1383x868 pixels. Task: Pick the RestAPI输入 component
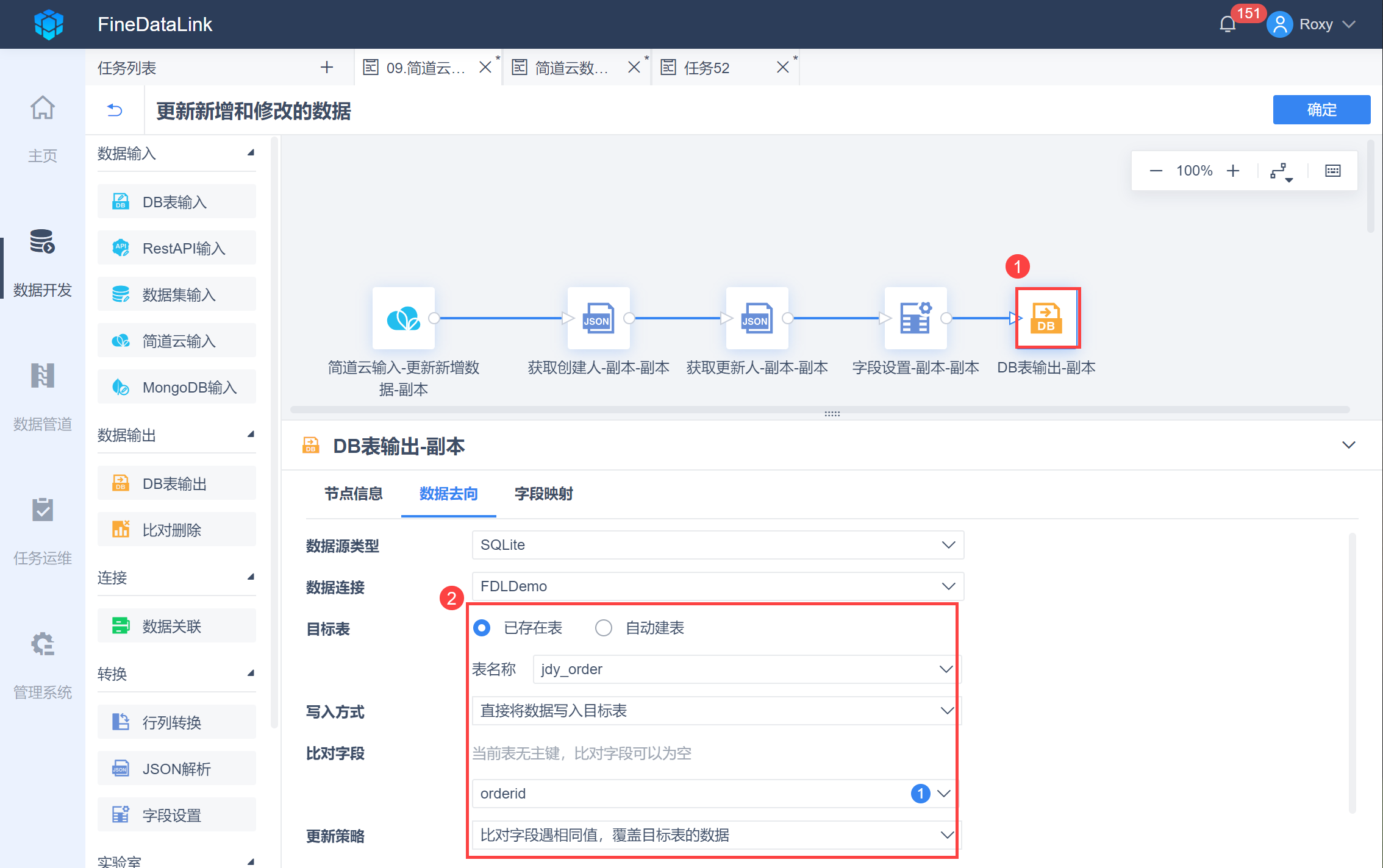point(177,248)
